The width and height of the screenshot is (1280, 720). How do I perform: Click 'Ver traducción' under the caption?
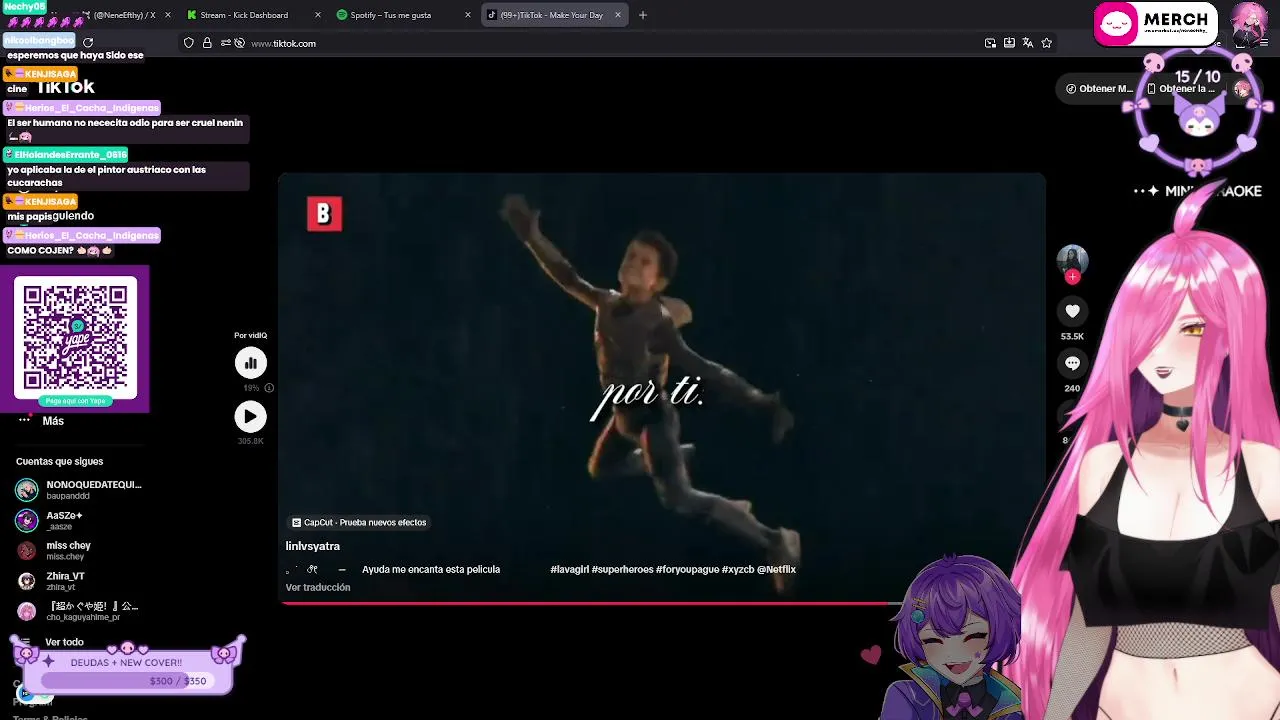pos(318,587)
